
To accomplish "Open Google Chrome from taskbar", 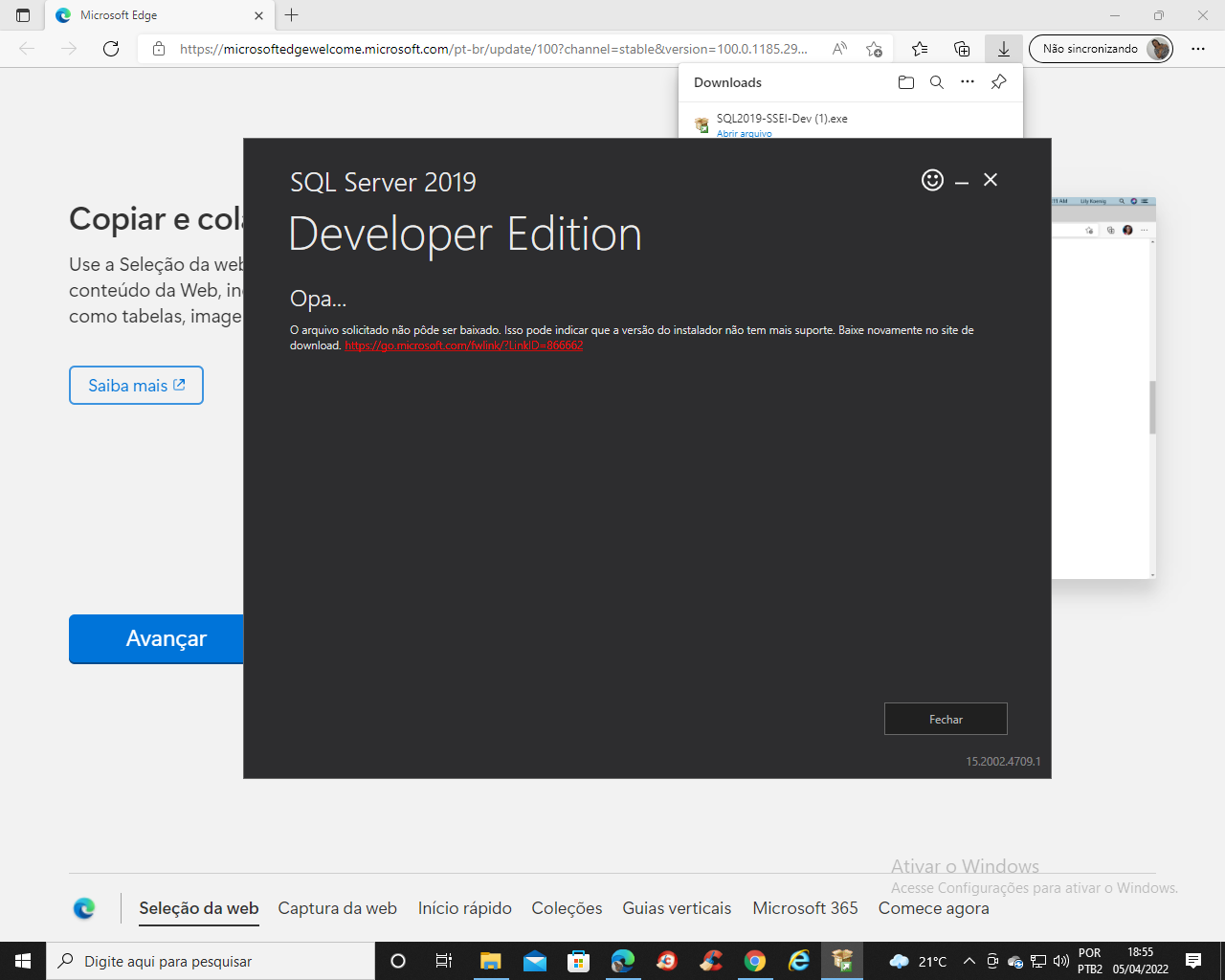I will pyautogui.click(x=755, y=961).
